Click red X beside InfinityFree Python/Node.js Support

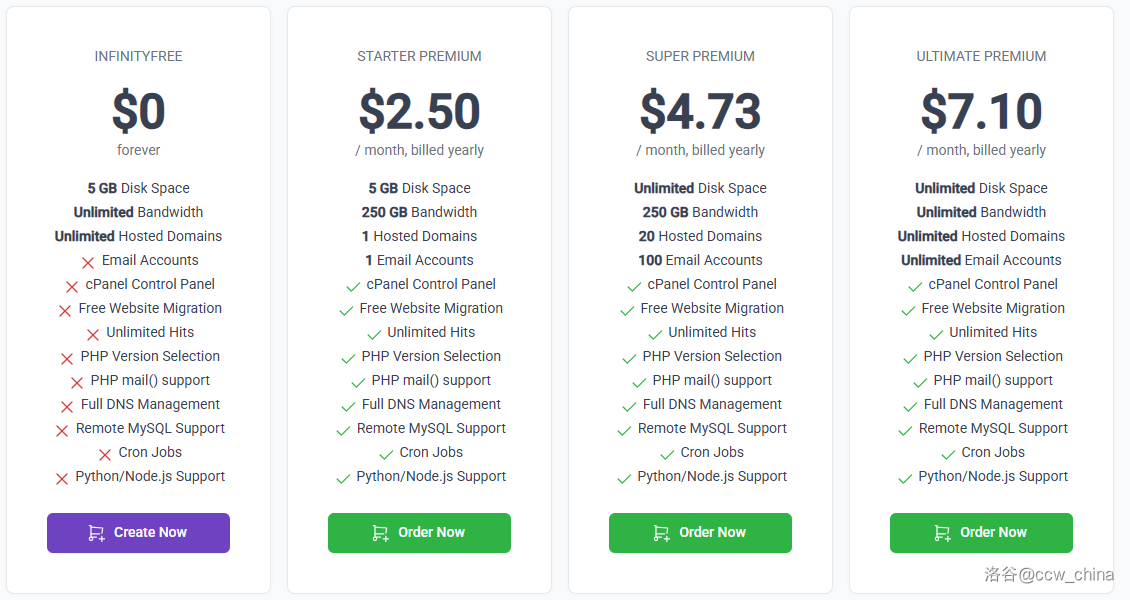pyautogui.click(x=62, y=478)
